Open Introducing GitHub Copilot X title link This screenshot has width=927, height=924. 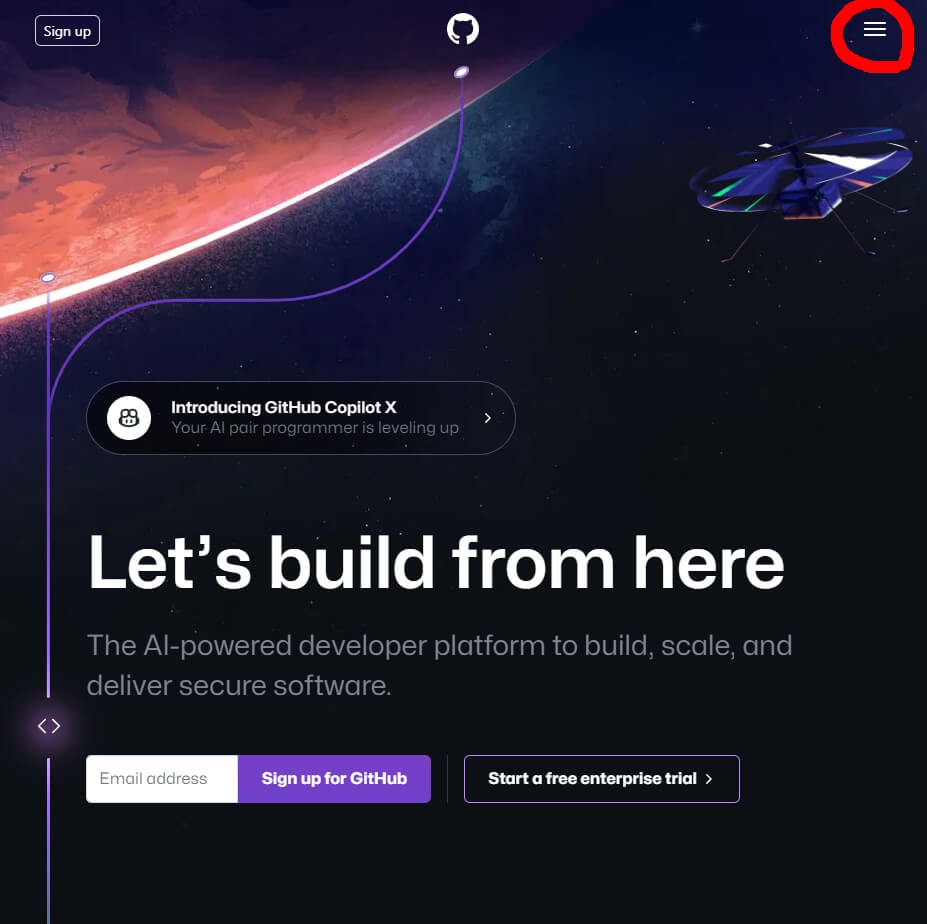[283, 407]
